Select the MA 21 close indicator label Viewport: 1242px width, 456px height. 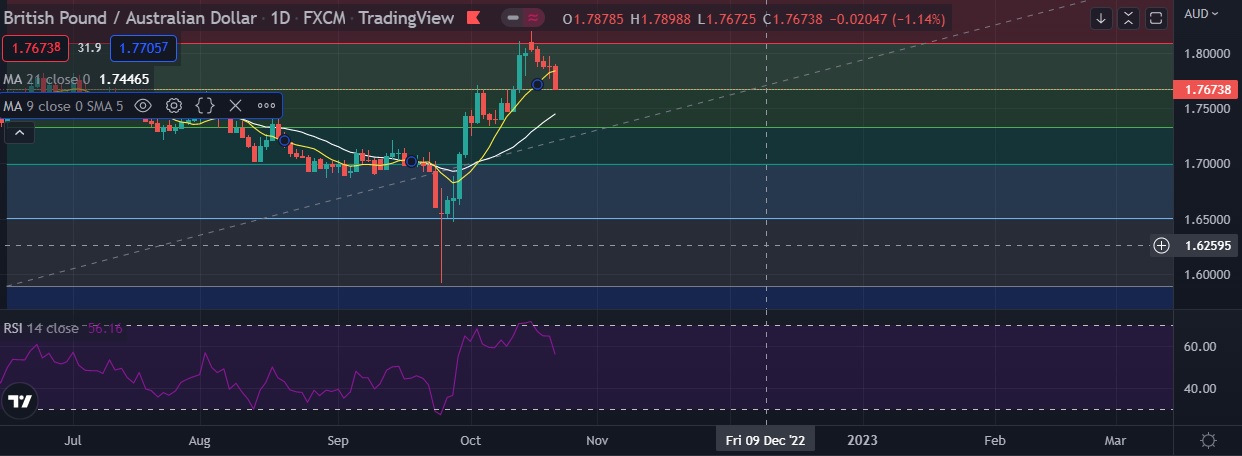47,79
